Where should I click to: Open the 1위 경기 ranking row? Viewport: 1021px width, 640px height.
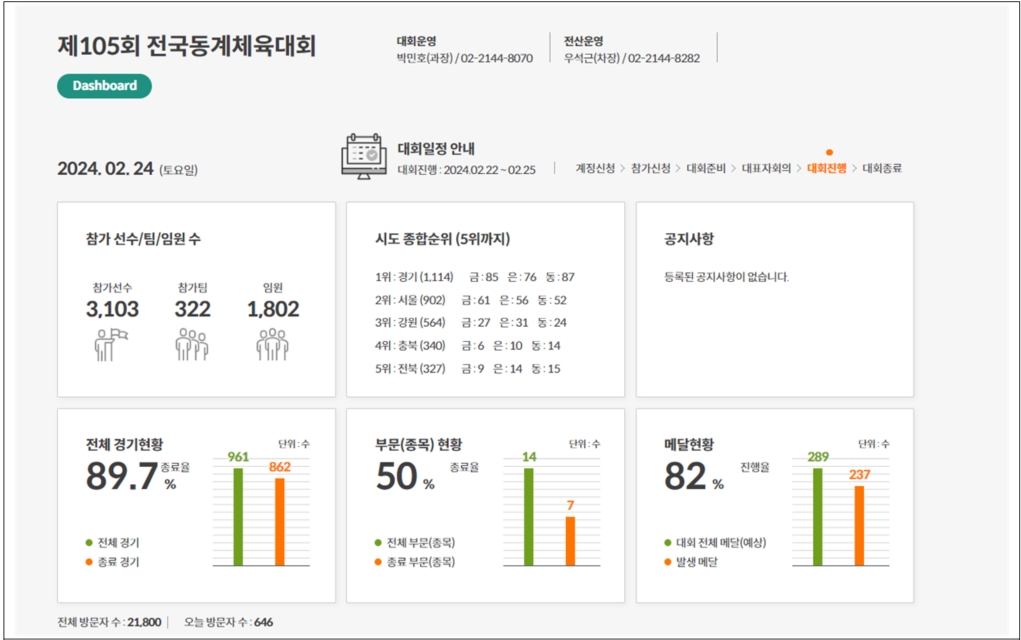tap(472, 277)
